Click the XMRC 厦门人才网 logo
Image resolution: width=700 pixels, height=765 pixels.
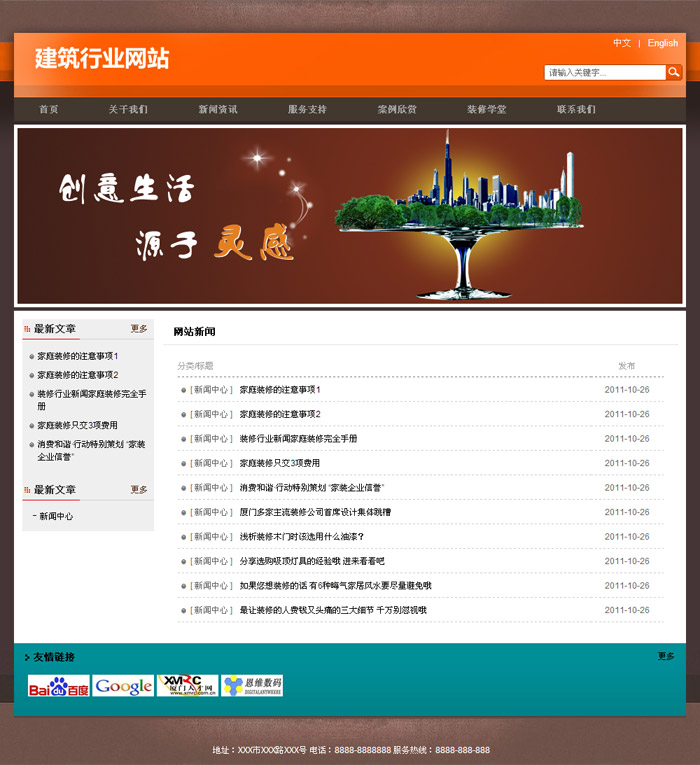tap(187, 686)
